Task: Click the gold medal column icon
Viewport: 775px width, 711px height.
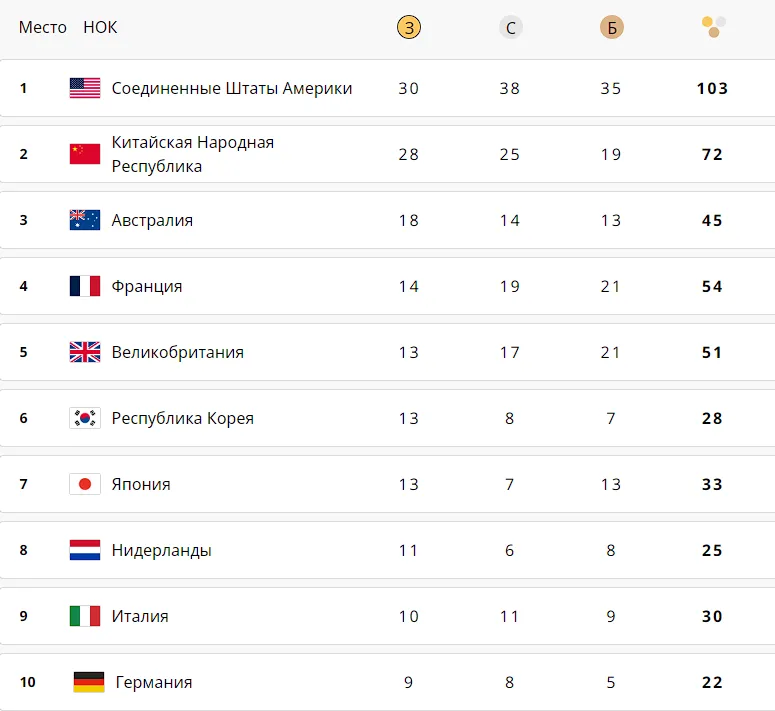Action: pos(409,27)
